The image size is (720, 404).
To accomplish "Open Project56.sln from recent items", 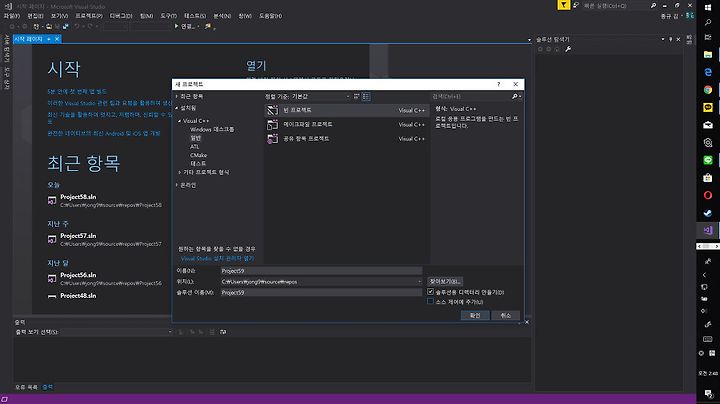I will tap(78, 275).
